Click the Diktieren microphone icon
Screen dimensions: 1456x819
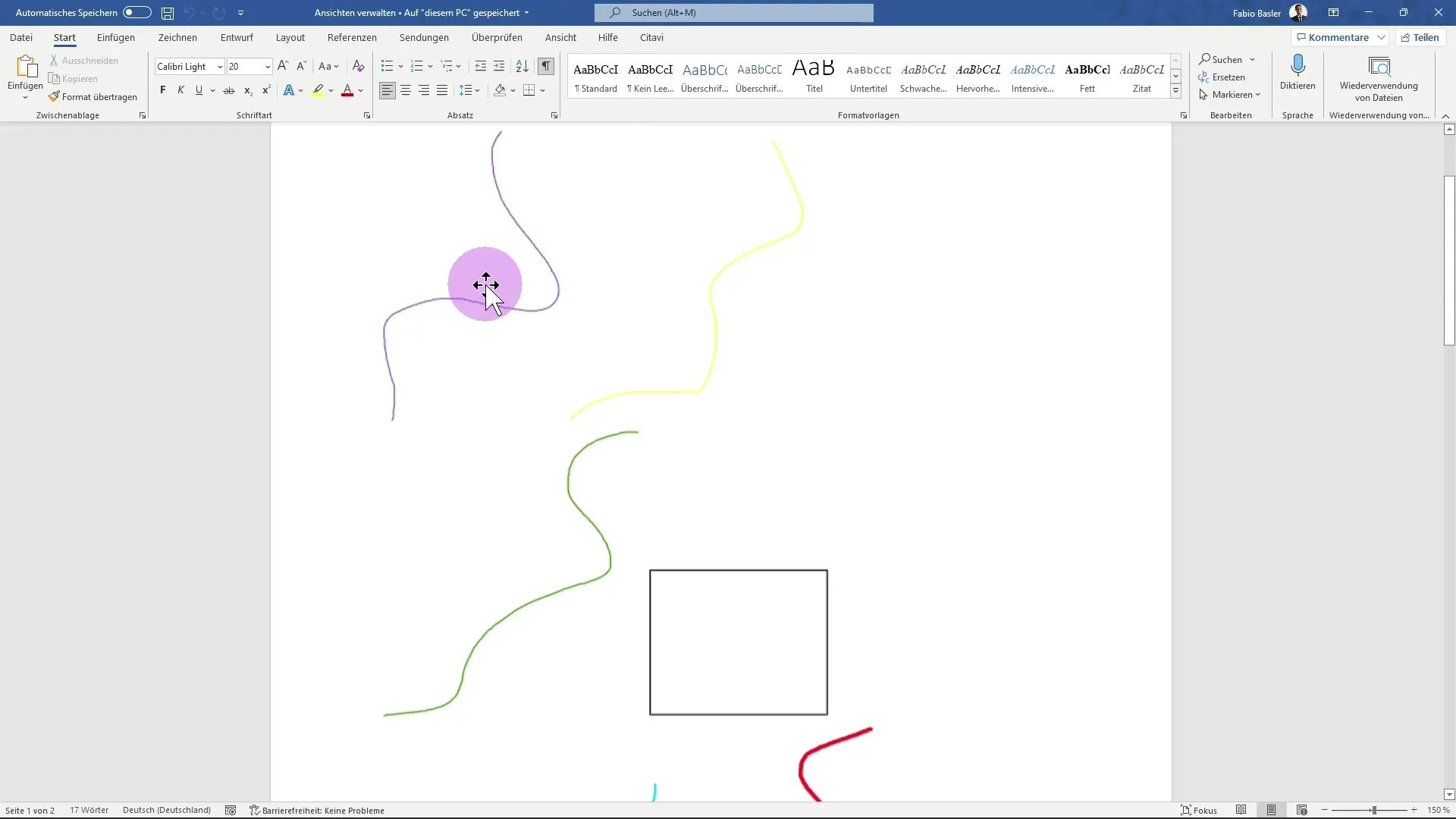point(1298,65)
